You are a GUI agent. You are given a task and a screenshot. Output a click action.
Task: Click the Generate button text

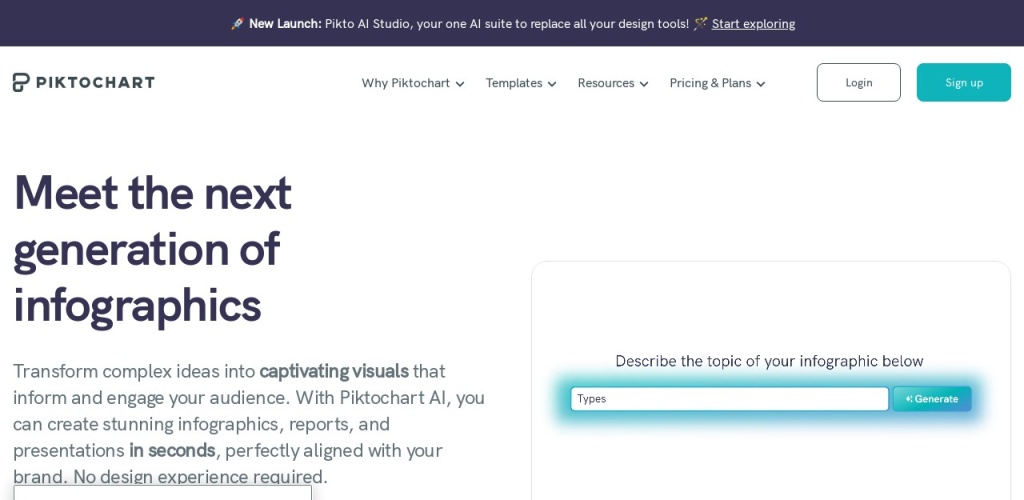point(937,399)
